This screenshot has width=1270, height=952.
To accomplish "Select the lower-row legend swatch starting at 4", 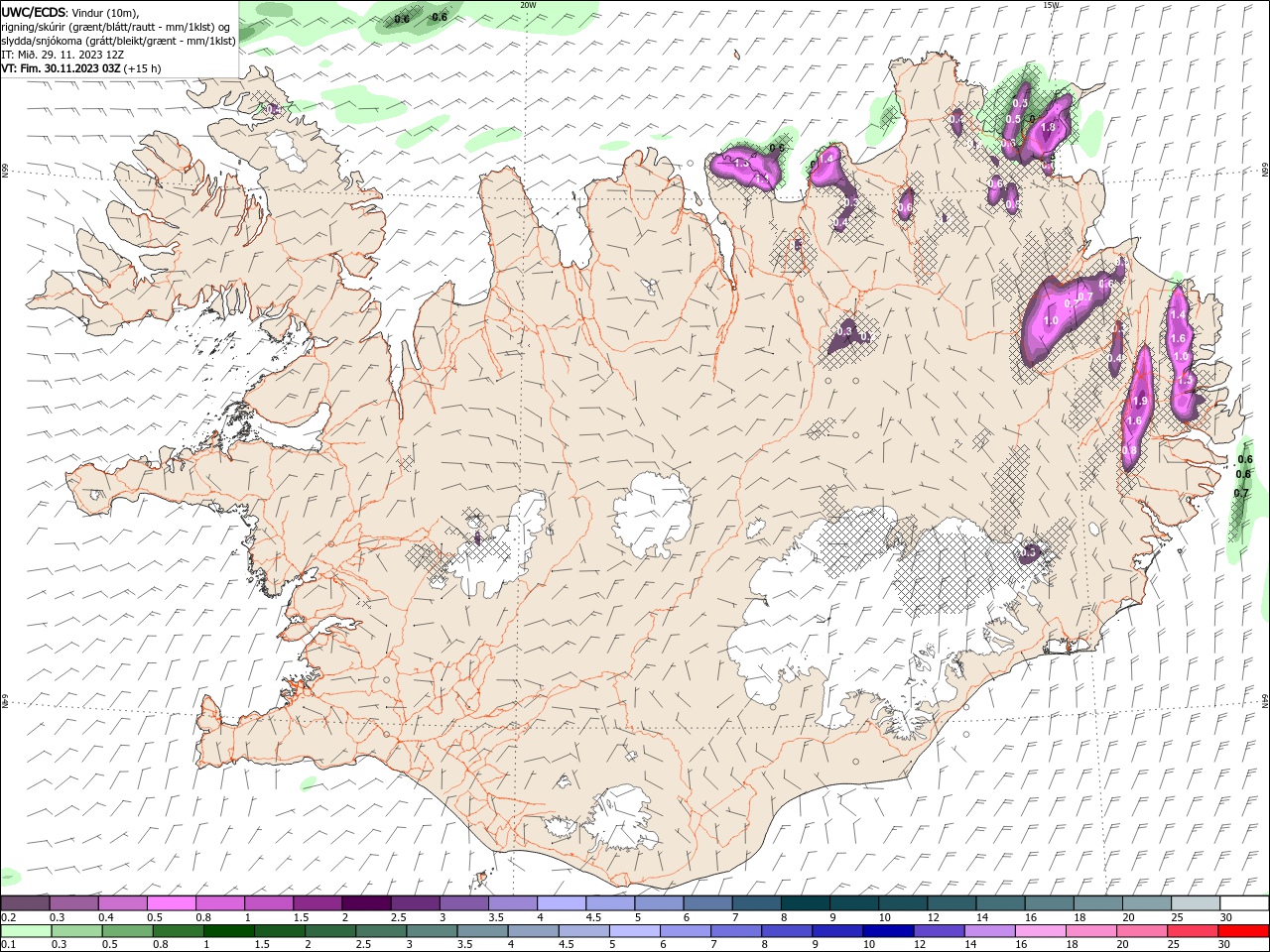I will point(533,931).
